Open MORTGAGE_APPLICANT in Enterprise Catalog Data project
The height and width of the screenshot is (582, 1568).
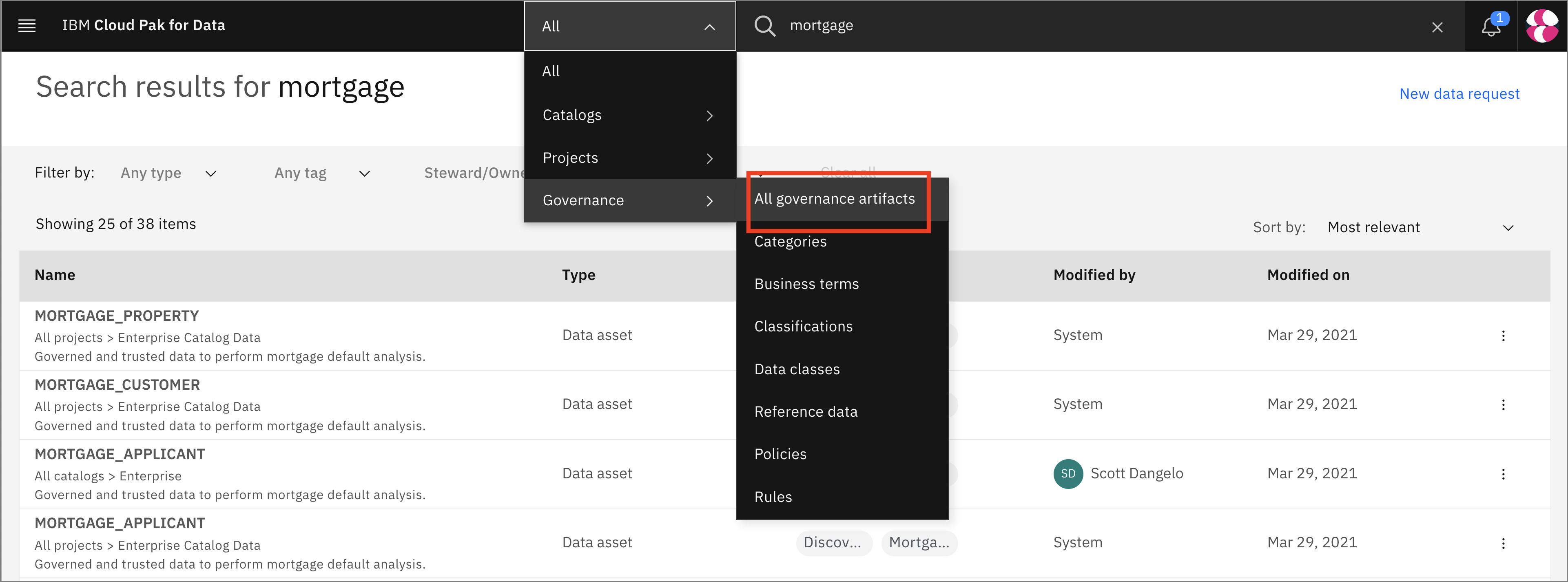tap(120, 524)
